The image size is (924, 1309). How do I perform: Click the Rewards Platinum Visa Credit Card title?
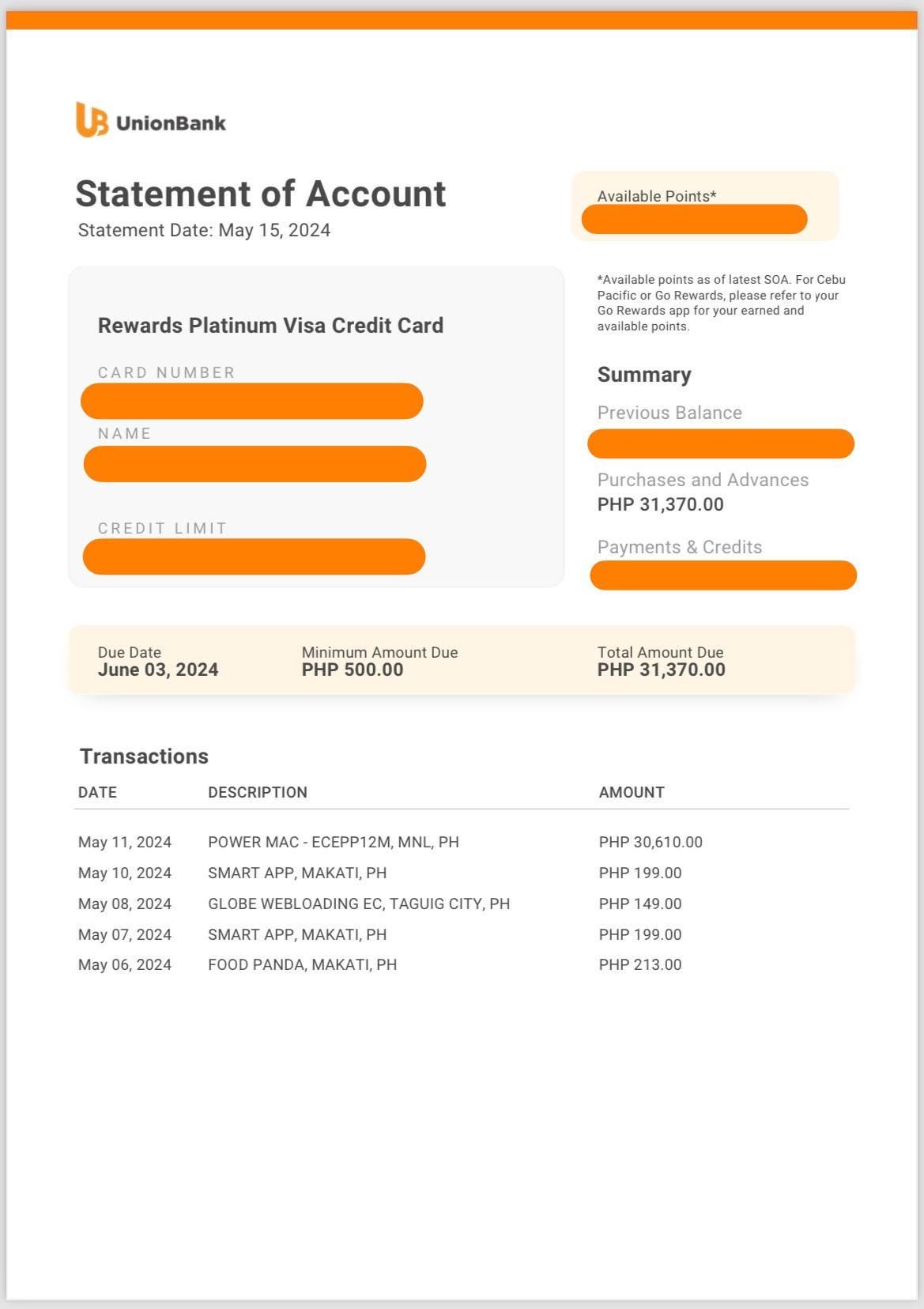270,326
